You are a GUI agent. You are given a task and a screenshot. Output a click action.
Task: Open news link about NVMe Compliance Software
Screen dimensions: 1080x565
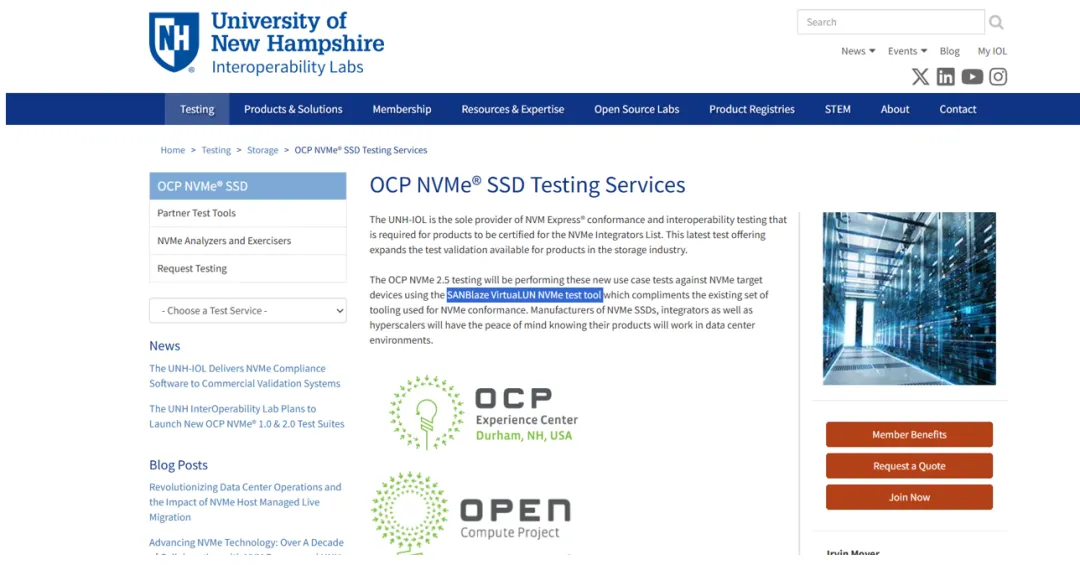tap(245, 376)
